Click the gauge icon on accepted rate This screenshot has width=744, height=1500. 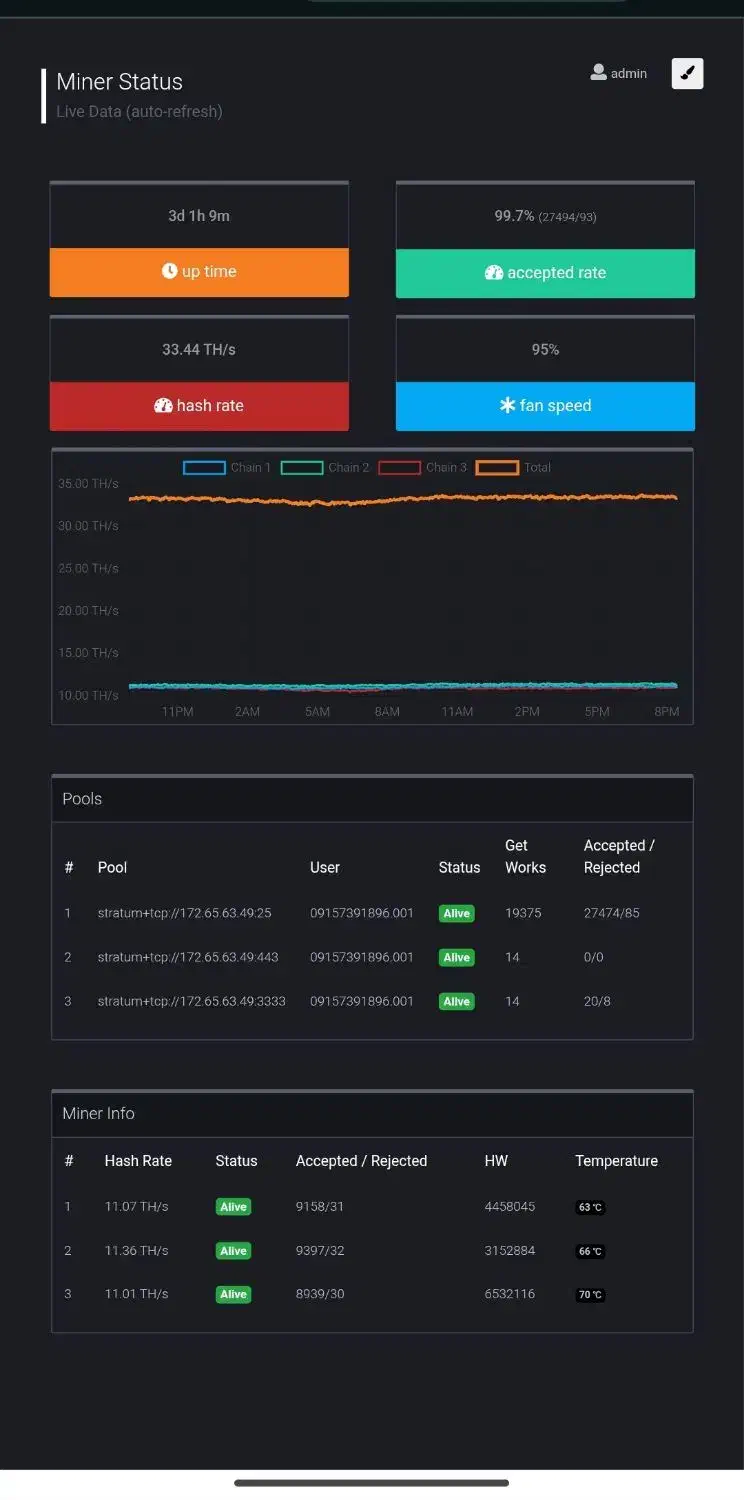click(493, 273)
